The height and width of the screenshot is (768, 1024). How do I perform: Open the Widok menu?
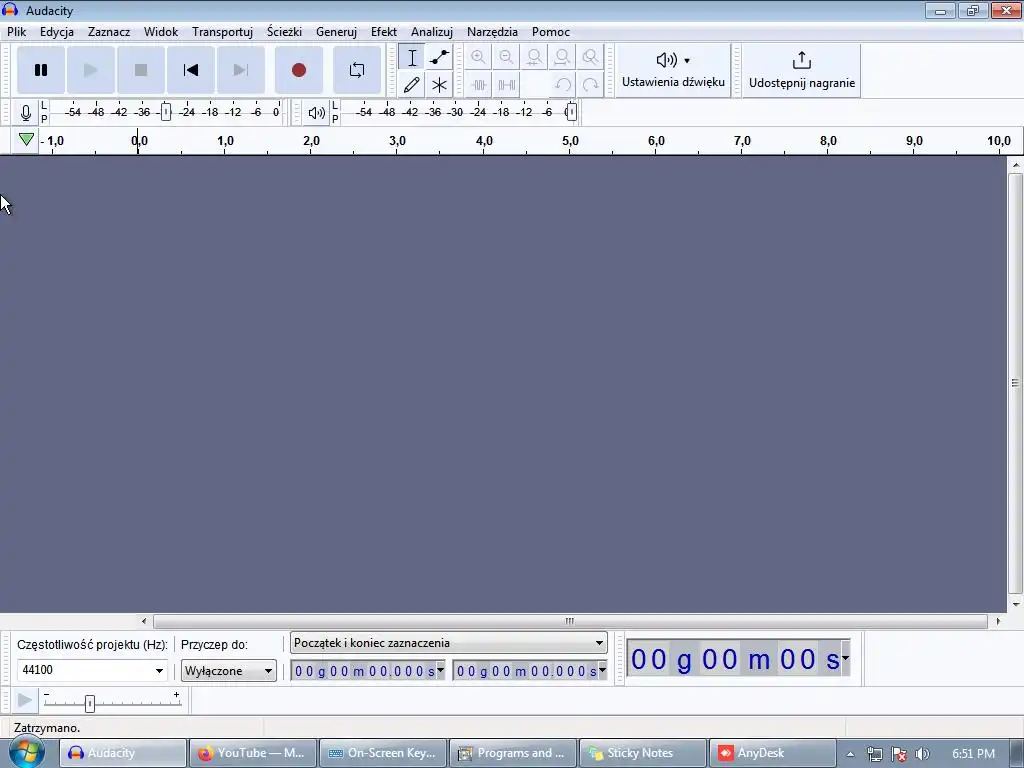coord(161,32)
